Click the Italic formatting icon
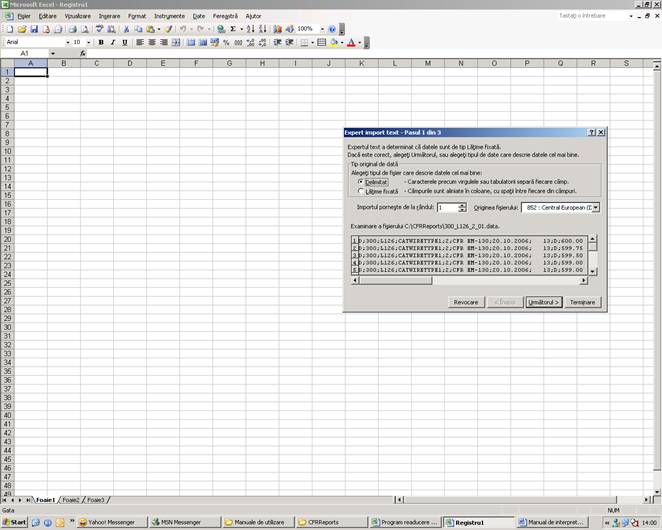Image resolution: width=662 pixels, height=530 pixels. (113, 42)
